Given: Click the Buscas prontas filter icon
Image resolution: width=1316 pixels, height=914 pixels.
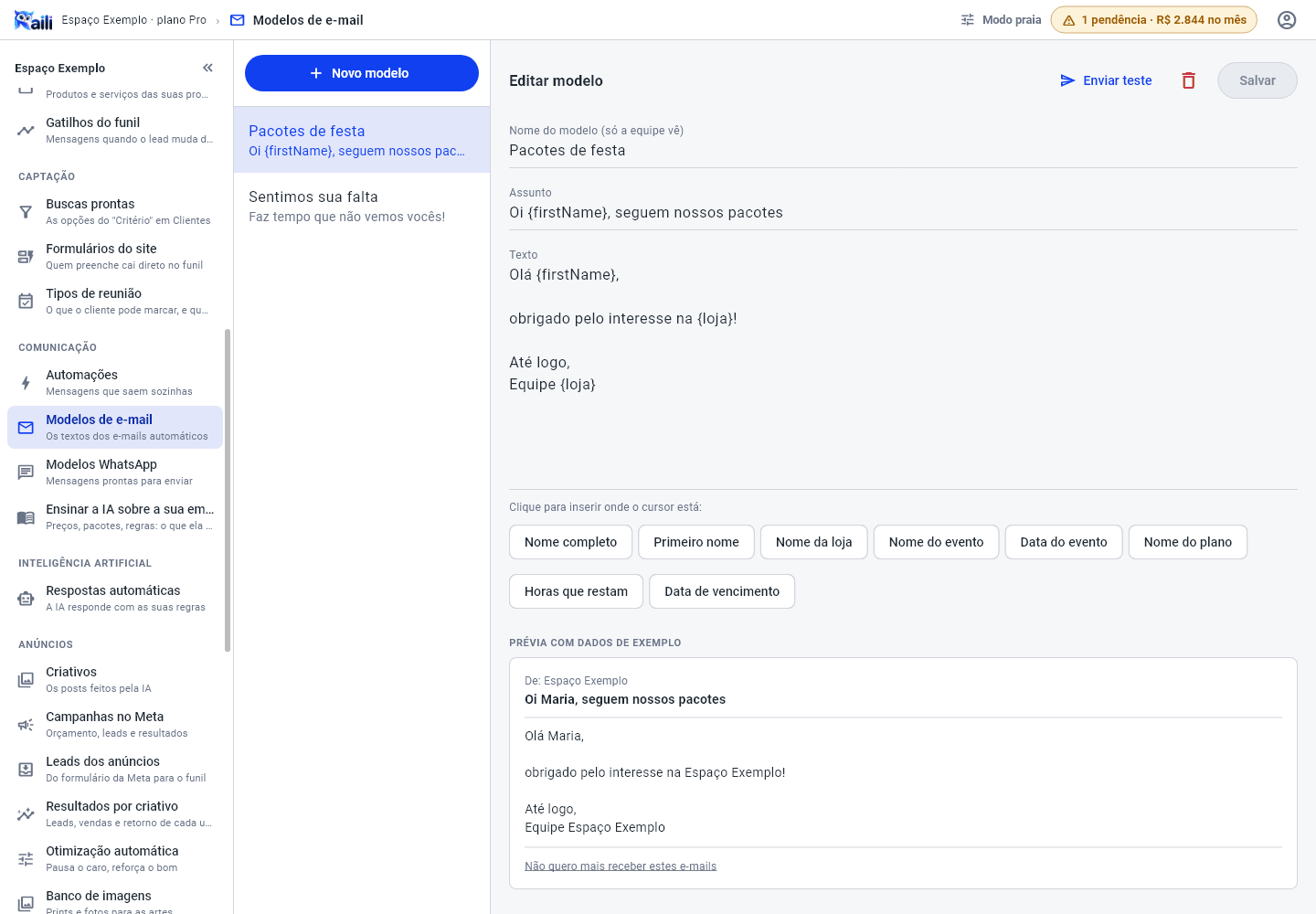Looking at the screenshot, I should pyautogui.click(x=26, y=212).
